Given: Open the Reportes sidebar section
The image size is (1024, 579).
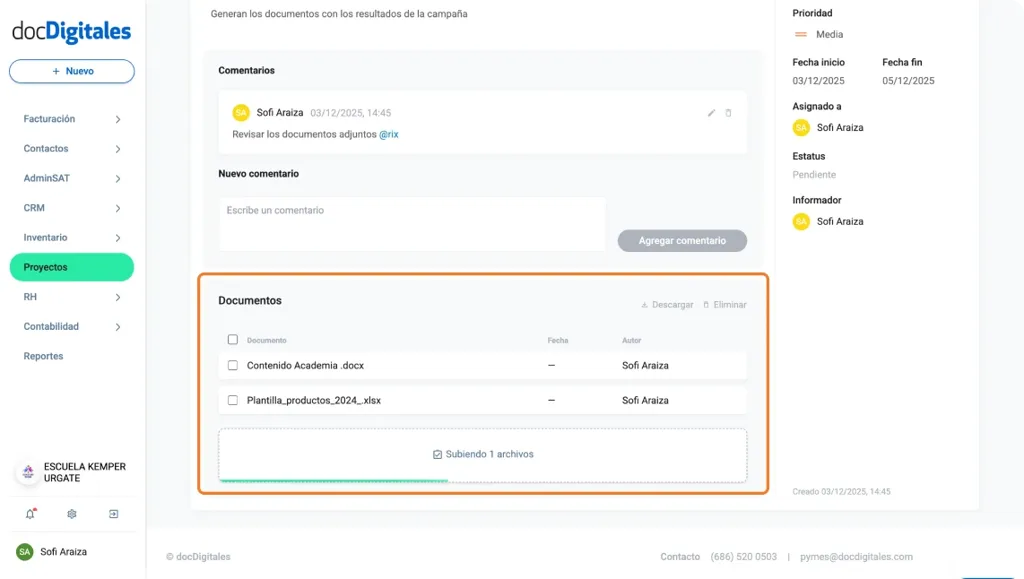Looking at the screenshot, I should pyautogui.click(x=43, y=356).
